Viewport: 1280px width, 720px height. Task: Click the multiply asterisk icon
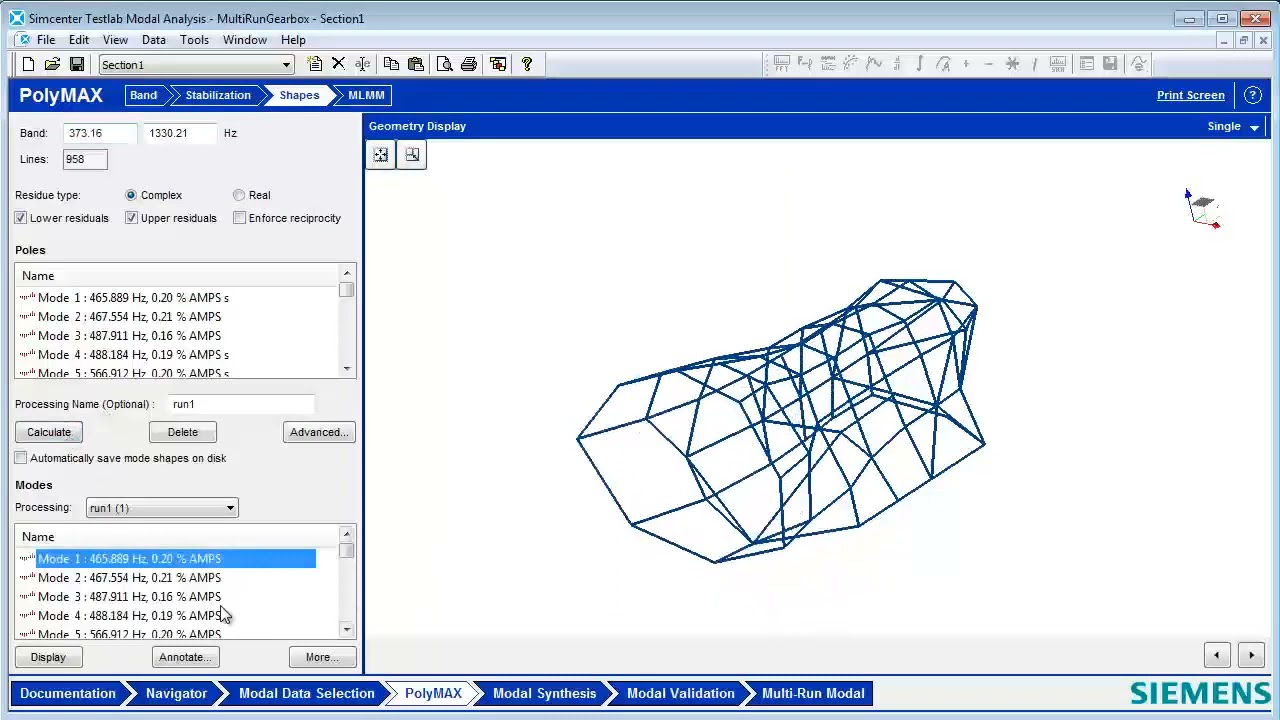tap(1012, 64)
